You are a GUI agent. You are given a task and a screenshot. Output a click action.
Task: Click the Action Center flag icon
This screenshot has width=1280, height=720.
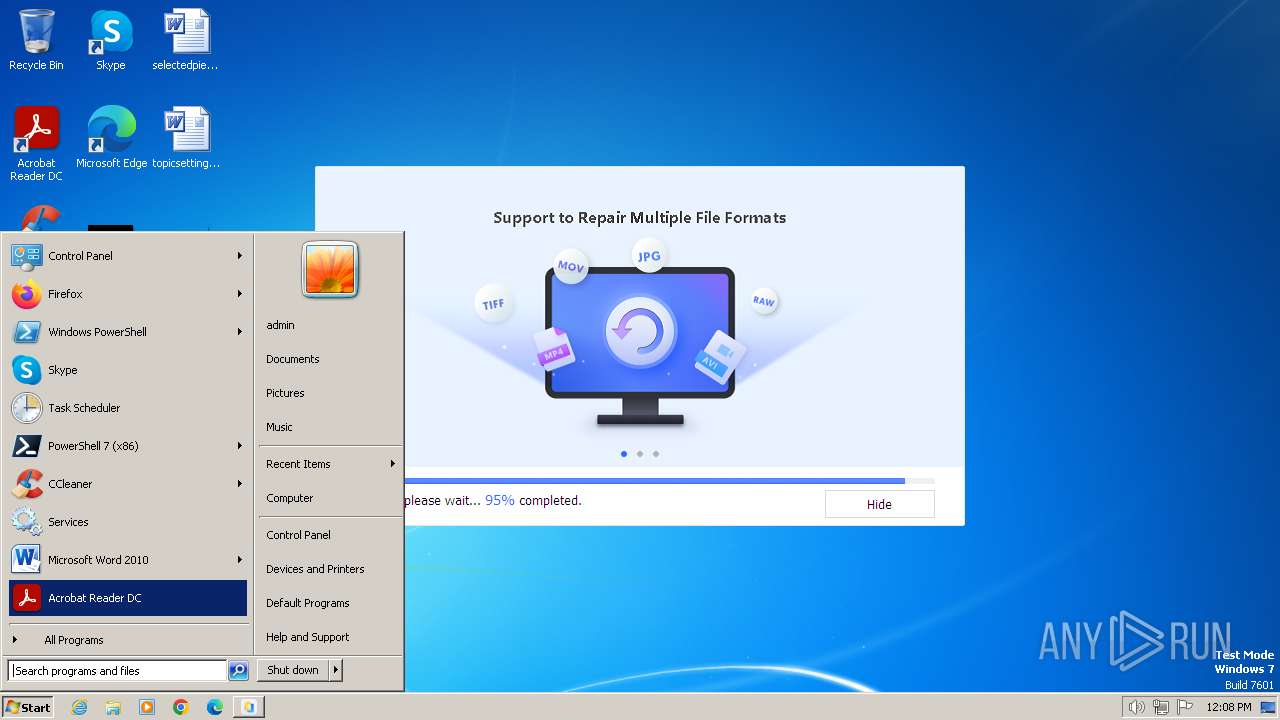(1186, 707)
